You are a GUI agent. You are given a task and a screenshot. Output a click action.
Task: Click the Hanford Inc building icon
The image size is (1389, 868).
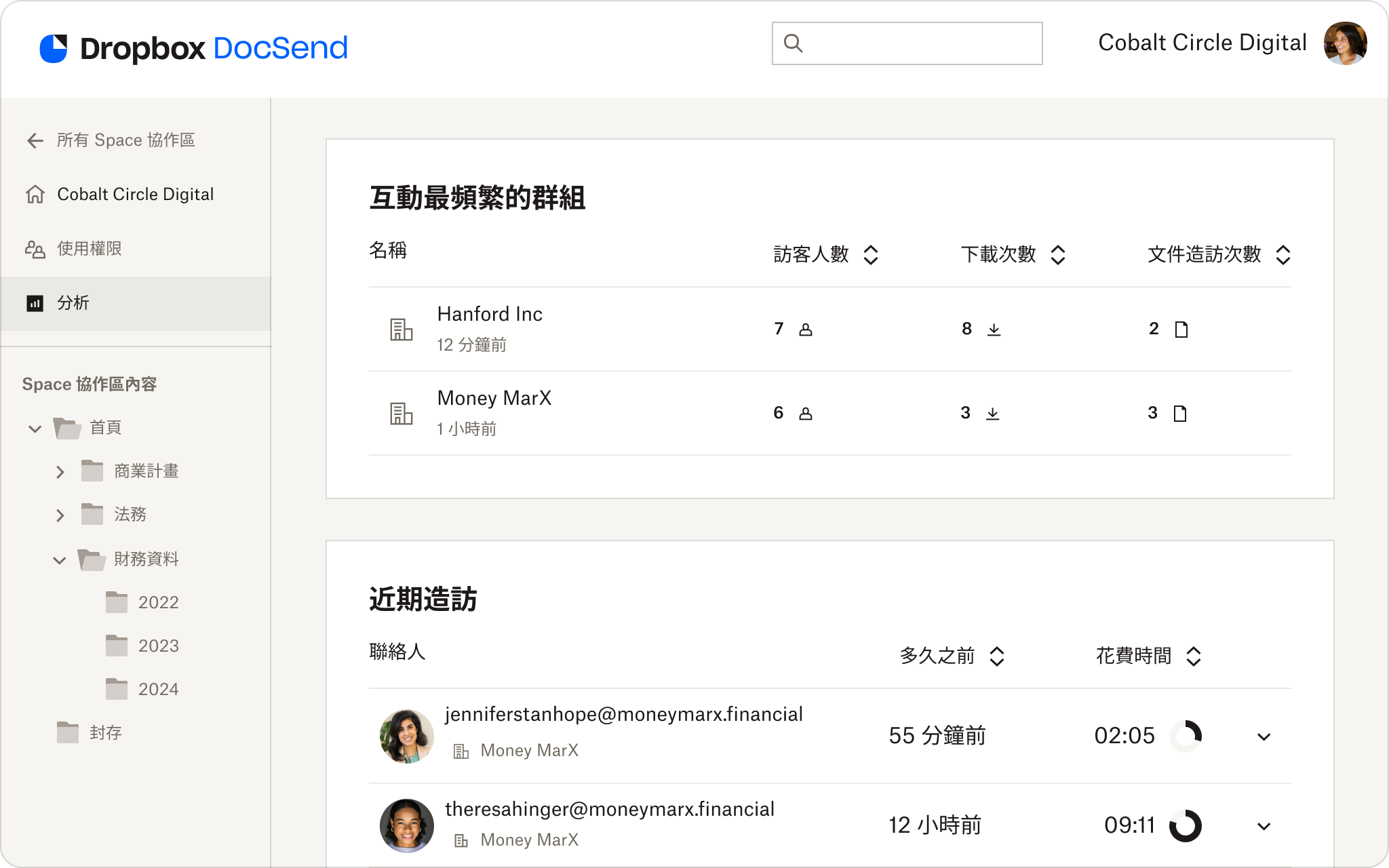401,330
